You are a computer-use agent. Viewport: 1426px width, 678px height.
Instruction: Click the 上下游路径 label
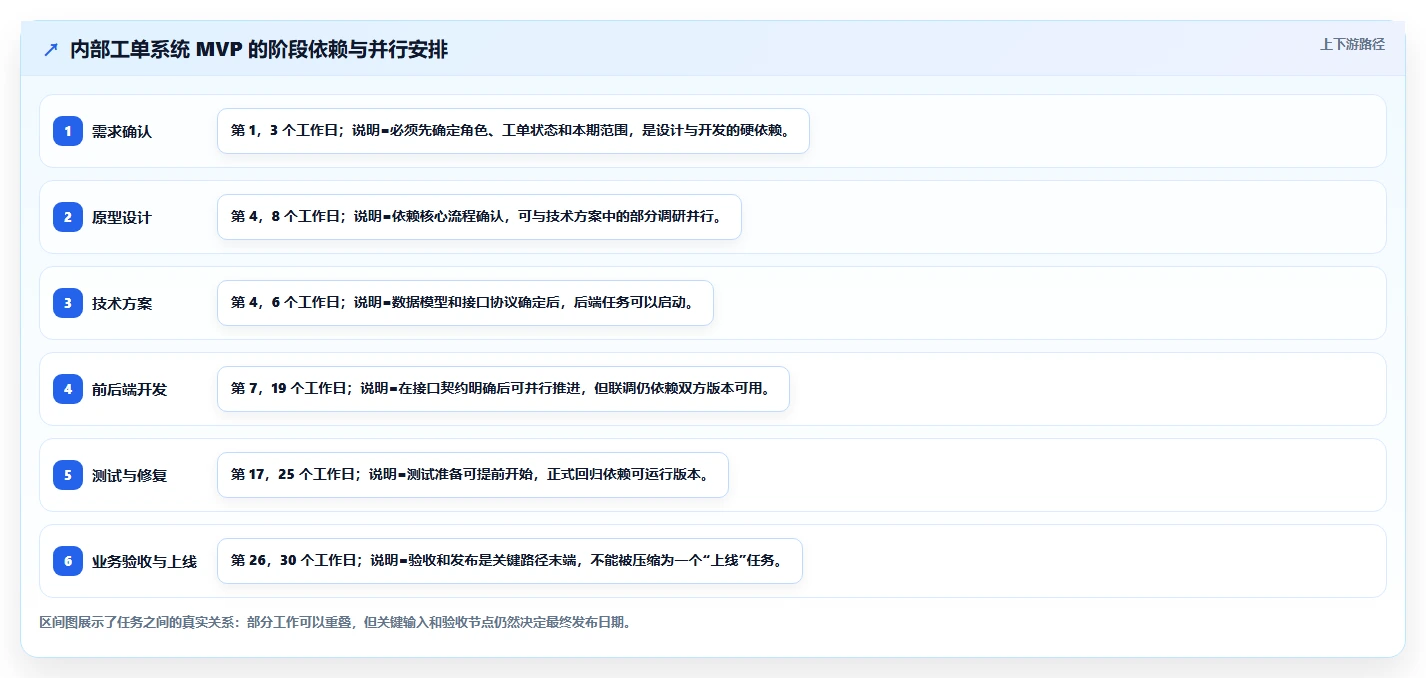[x=1352, y=44]
